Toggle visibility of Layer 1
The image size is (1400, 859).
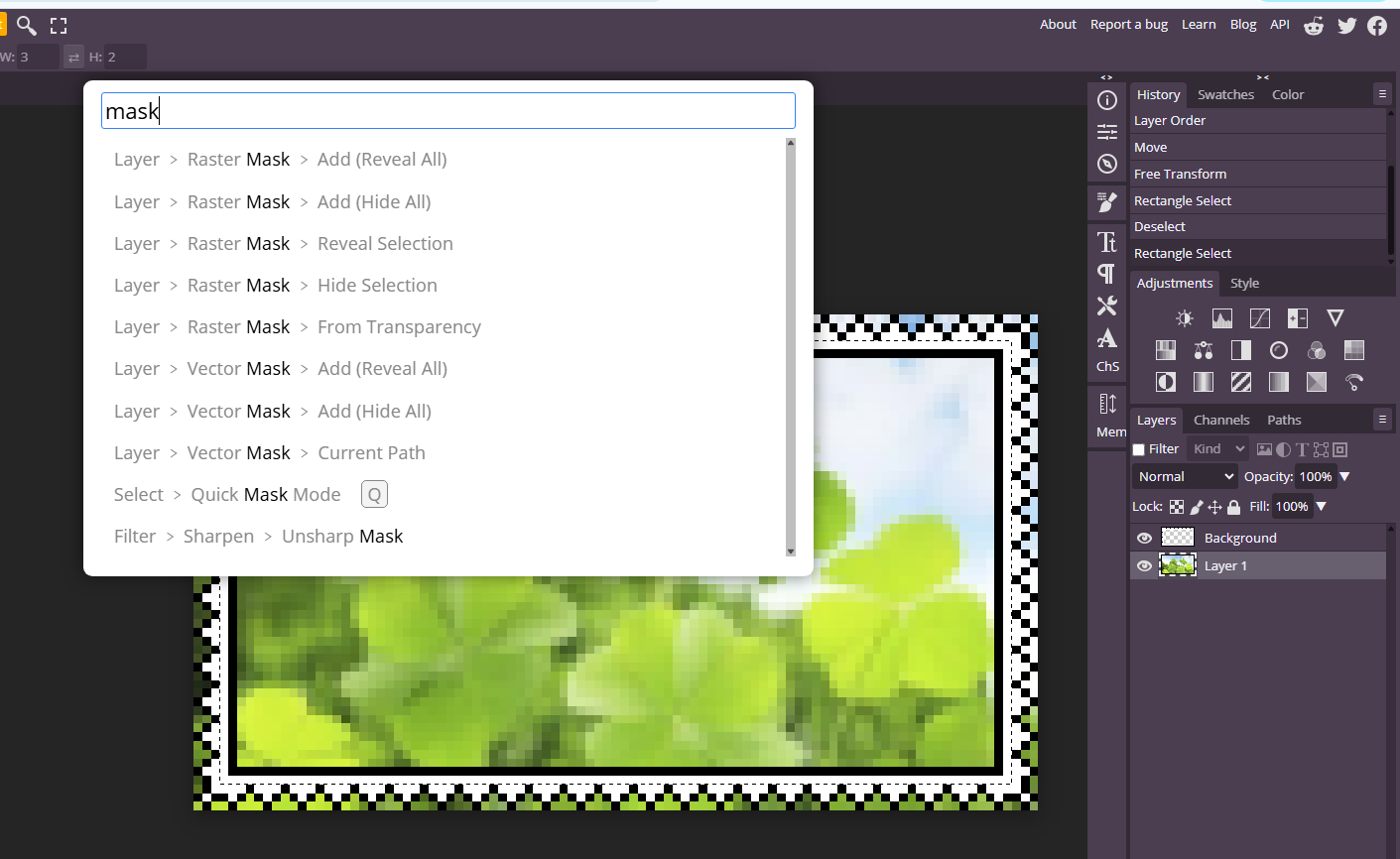1144,565
